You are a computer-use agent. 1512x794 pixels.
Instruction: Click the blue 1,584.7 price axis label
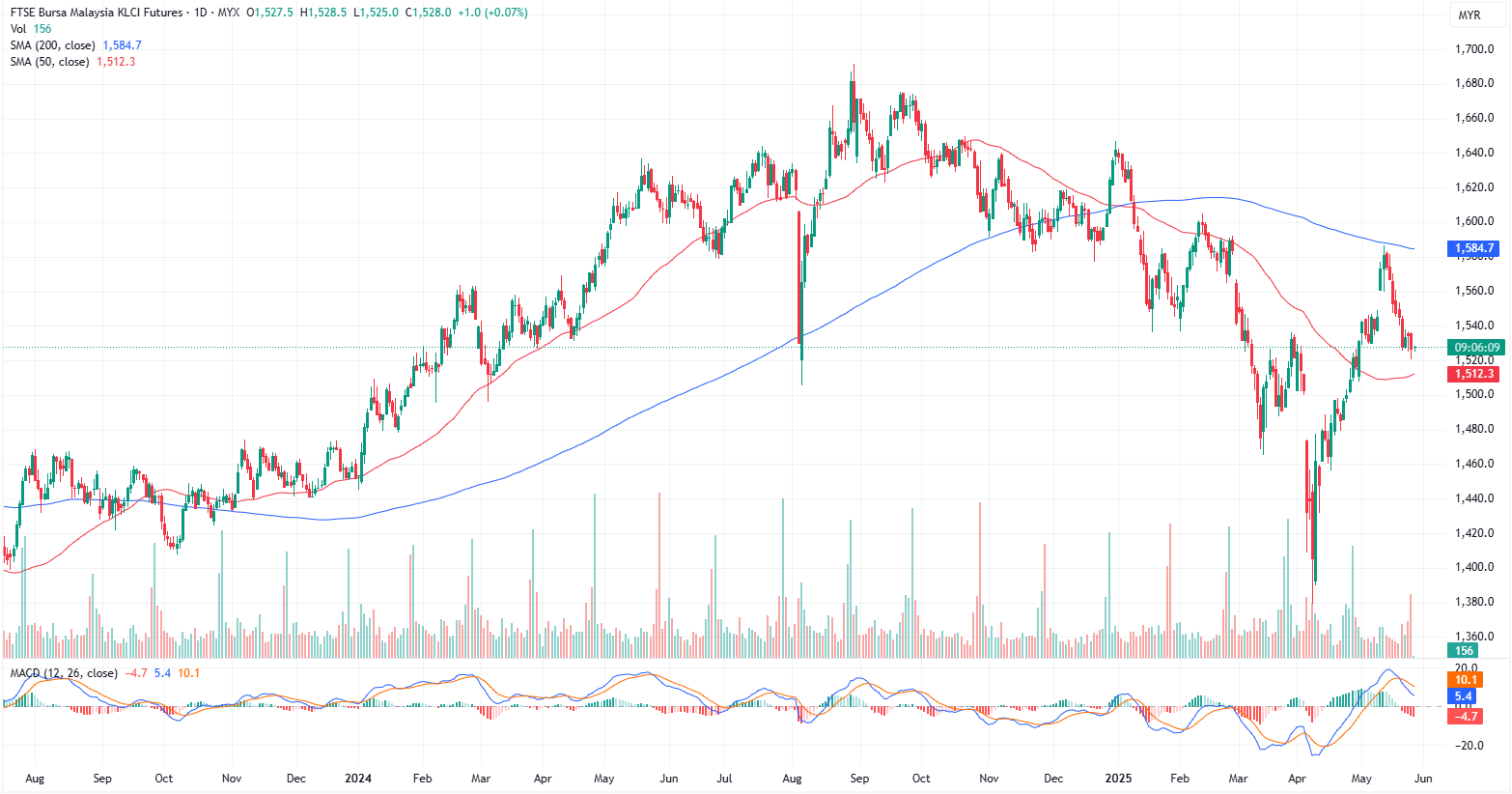1474,248
